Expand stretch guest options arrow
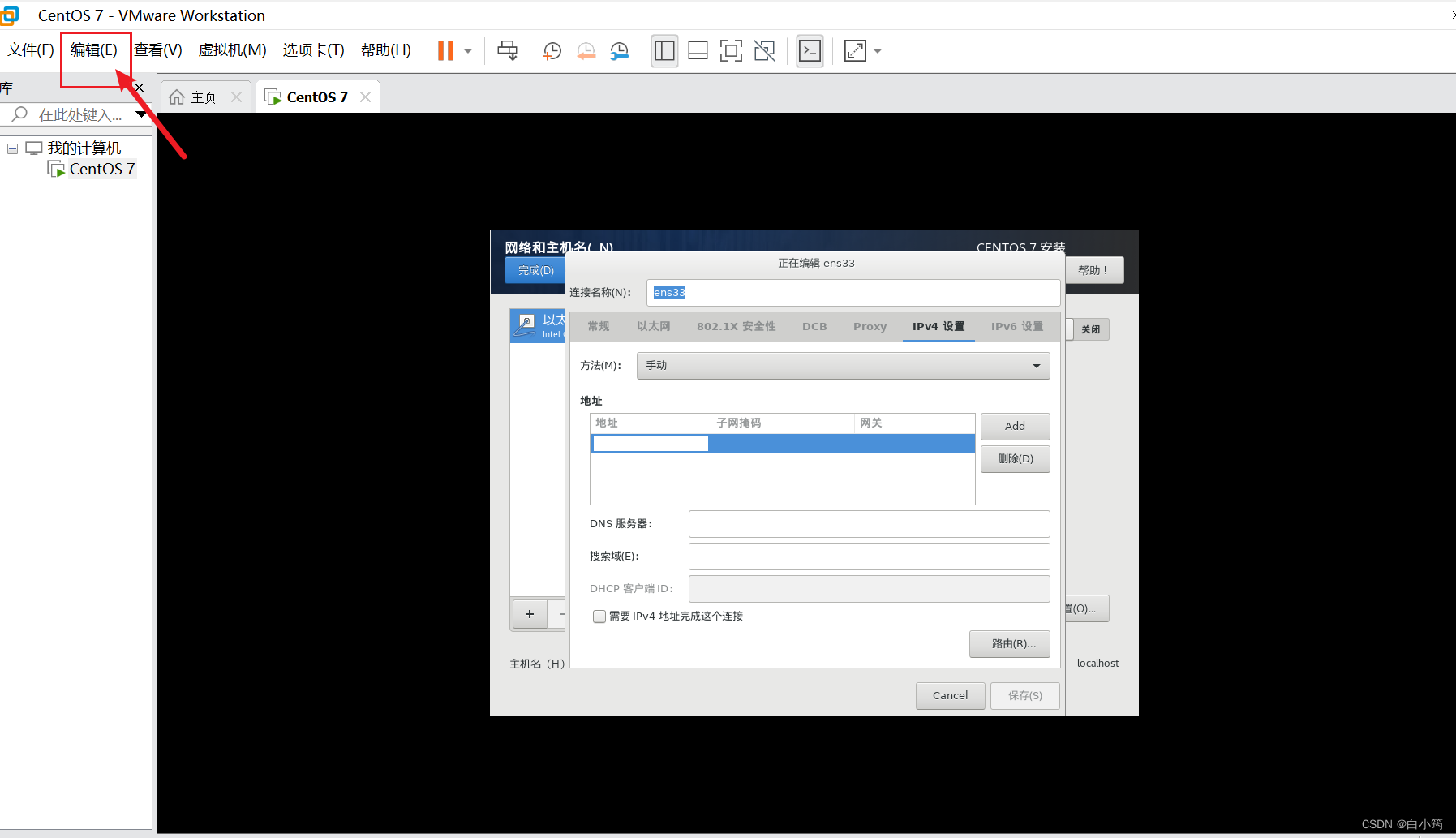This screenshot has height=838, width=1456. point(878,51)
